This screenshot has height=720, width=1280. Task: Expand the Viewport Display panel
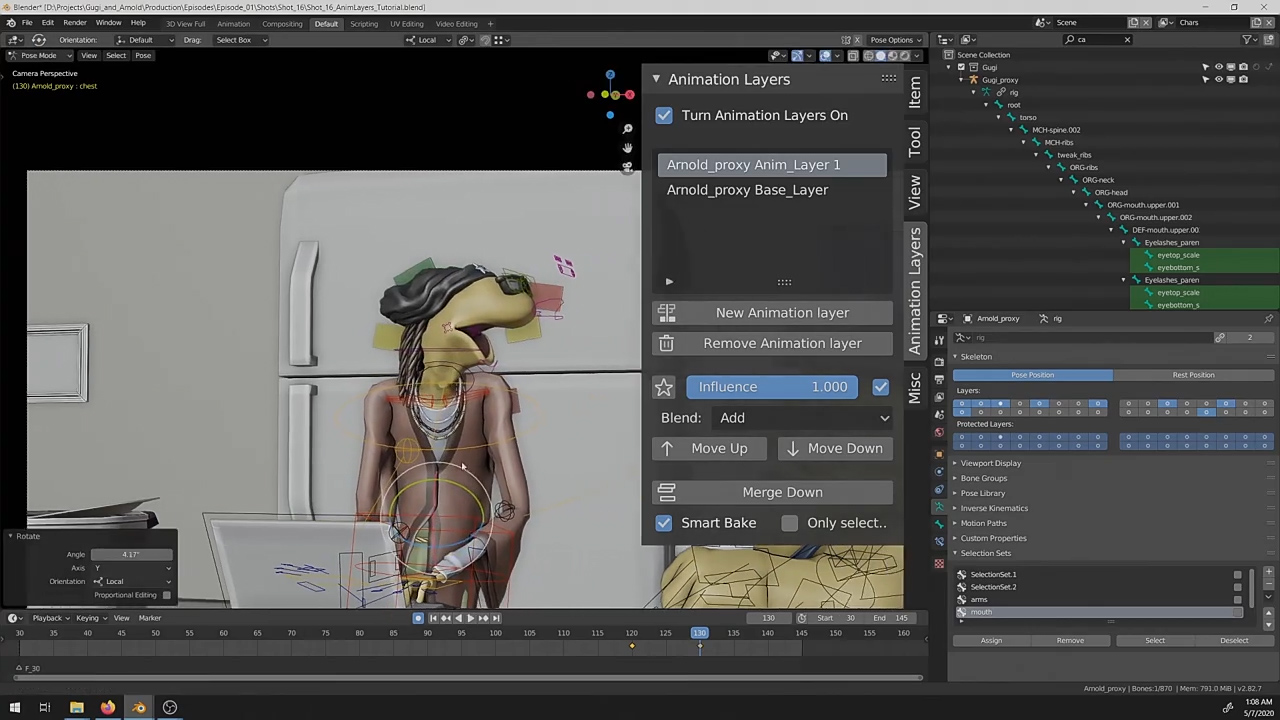tap(990, 463)
